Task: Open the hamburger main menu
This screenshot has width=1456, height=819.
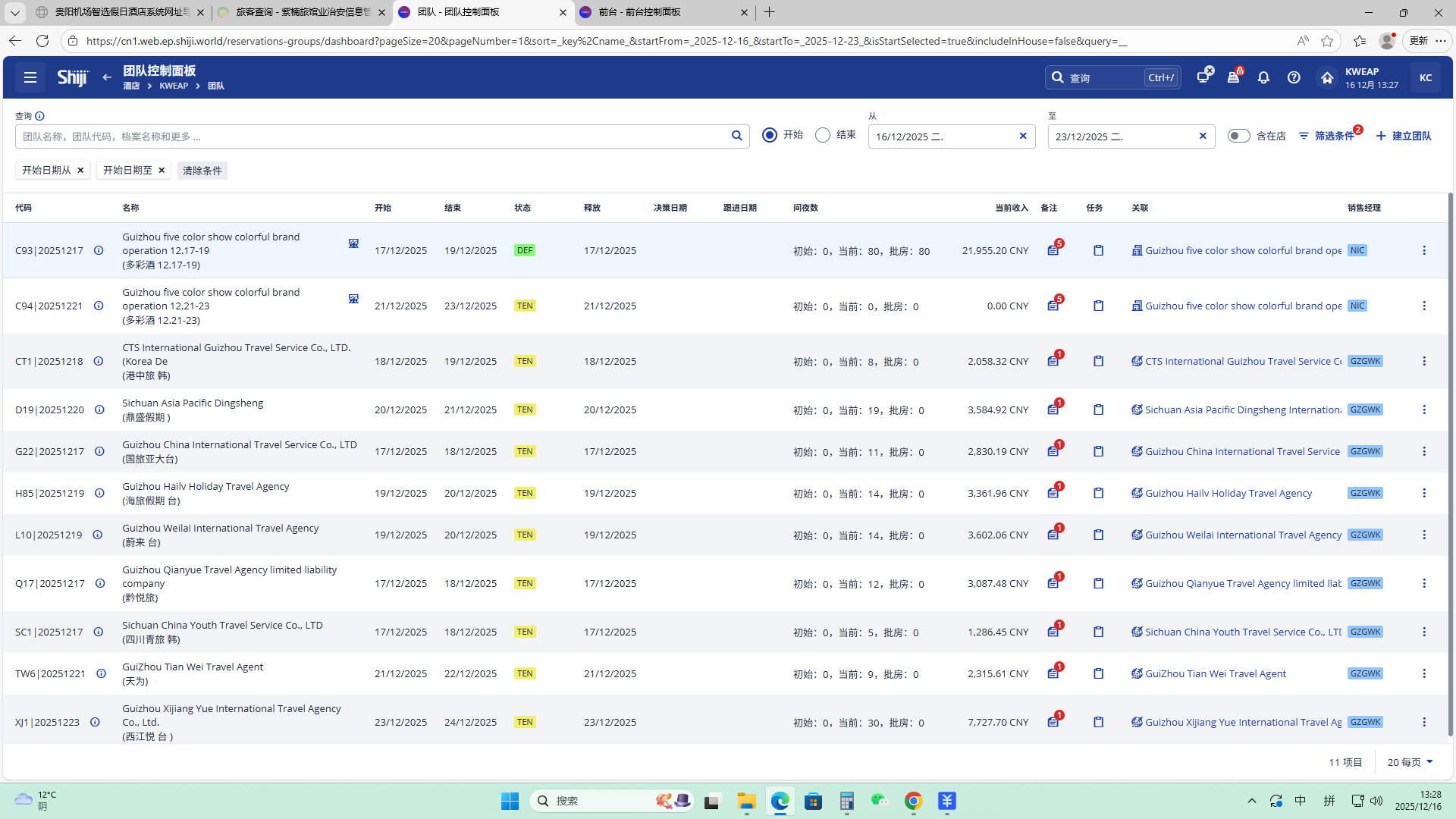Action: 30,77
